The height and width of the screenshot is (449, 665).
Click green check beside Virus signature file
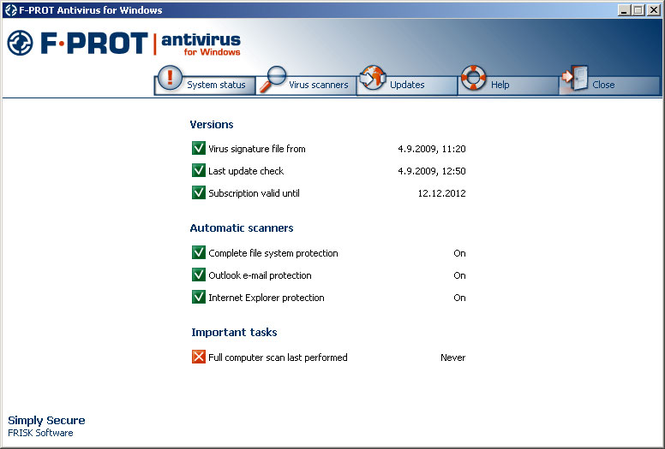point(198,148)
